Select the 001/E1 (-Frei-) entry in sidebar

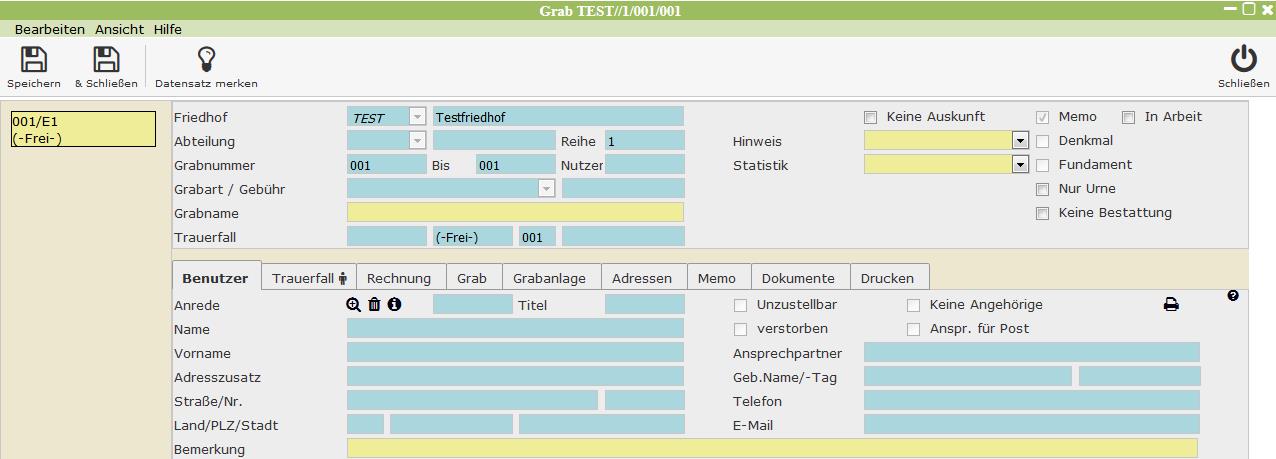(x=82, y=129)
